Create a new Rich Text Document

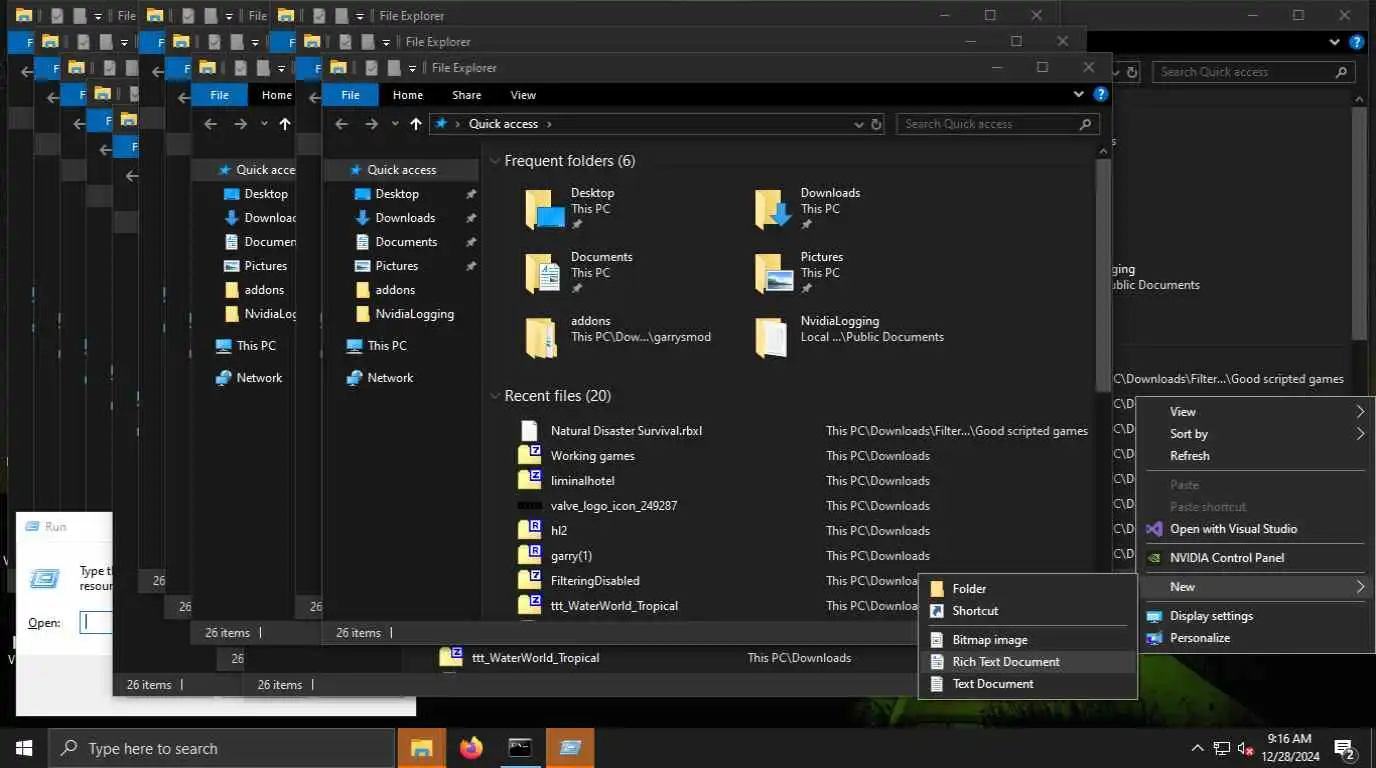(x=1028, y=662)
